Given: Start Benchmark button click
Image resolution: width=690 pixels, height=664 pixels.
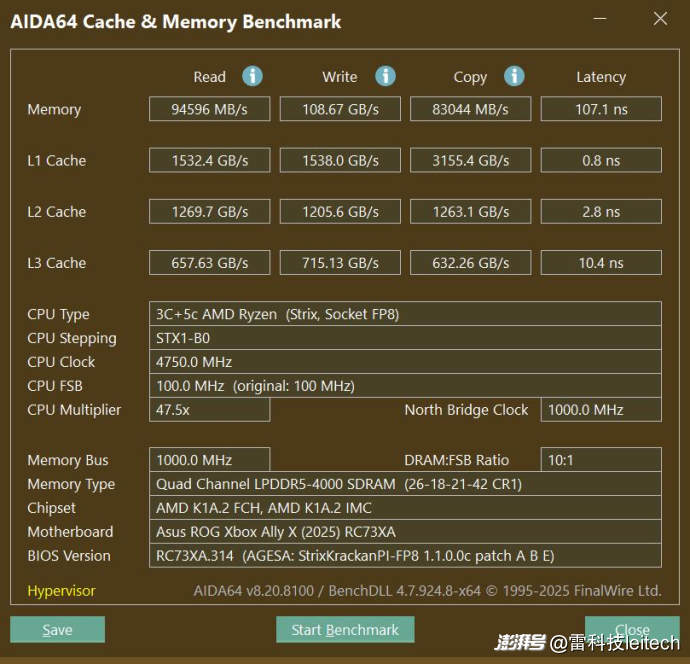Looking at the screenshot, I should coord(345,630).
